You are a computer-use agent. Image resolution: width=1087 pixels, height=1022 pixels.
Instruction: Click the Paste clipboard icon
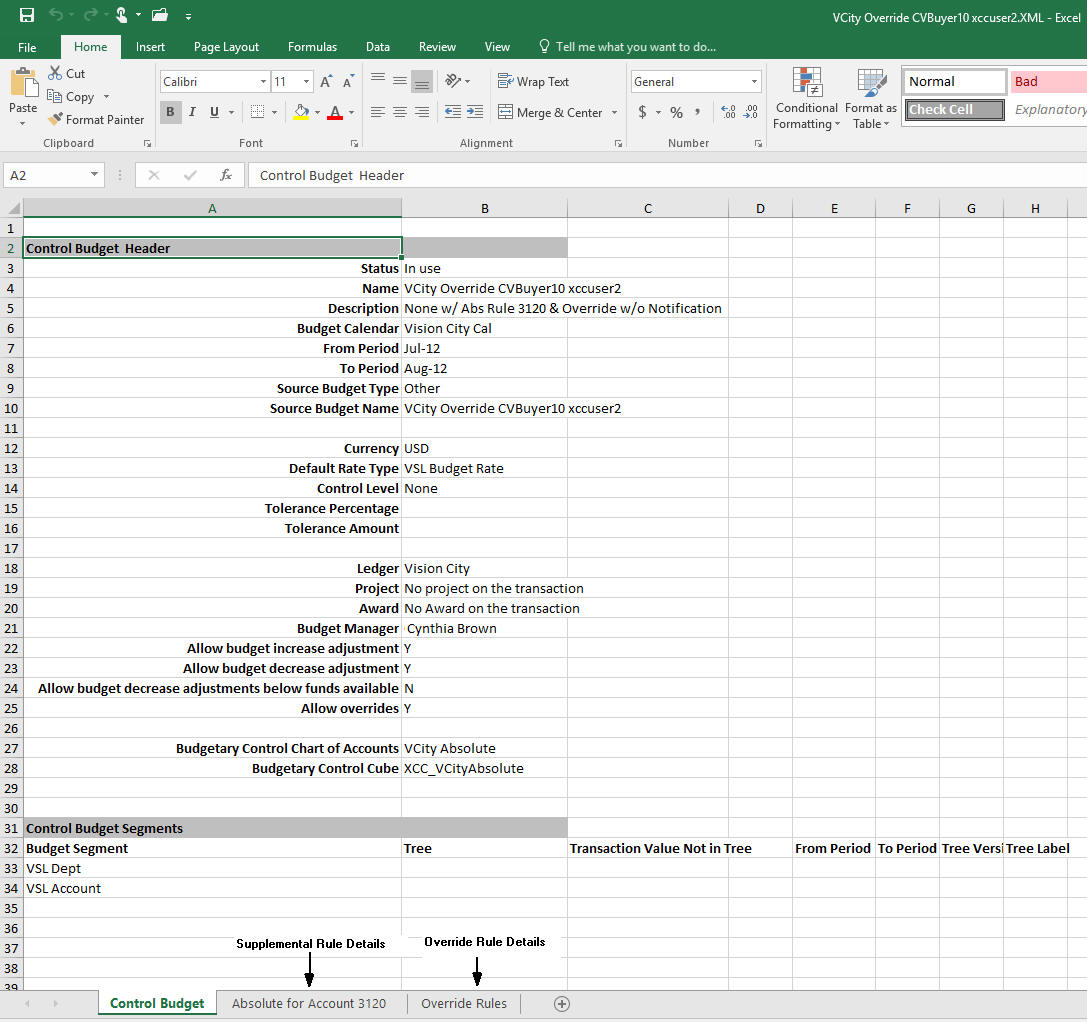[24, 83]
